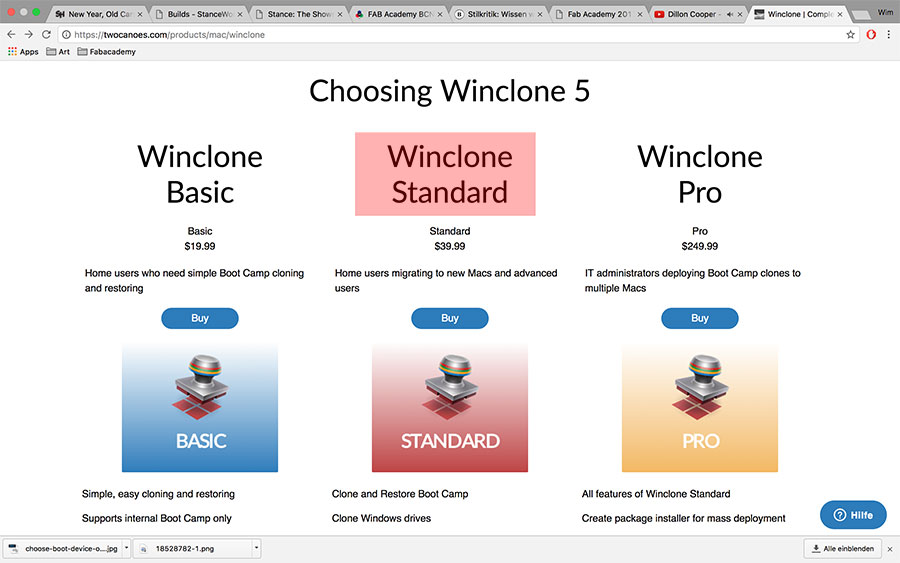Click 'Clone and Restore Boot Camp' text
The width and height of the screenshot is (900, 563).
(x=400, y=494)
